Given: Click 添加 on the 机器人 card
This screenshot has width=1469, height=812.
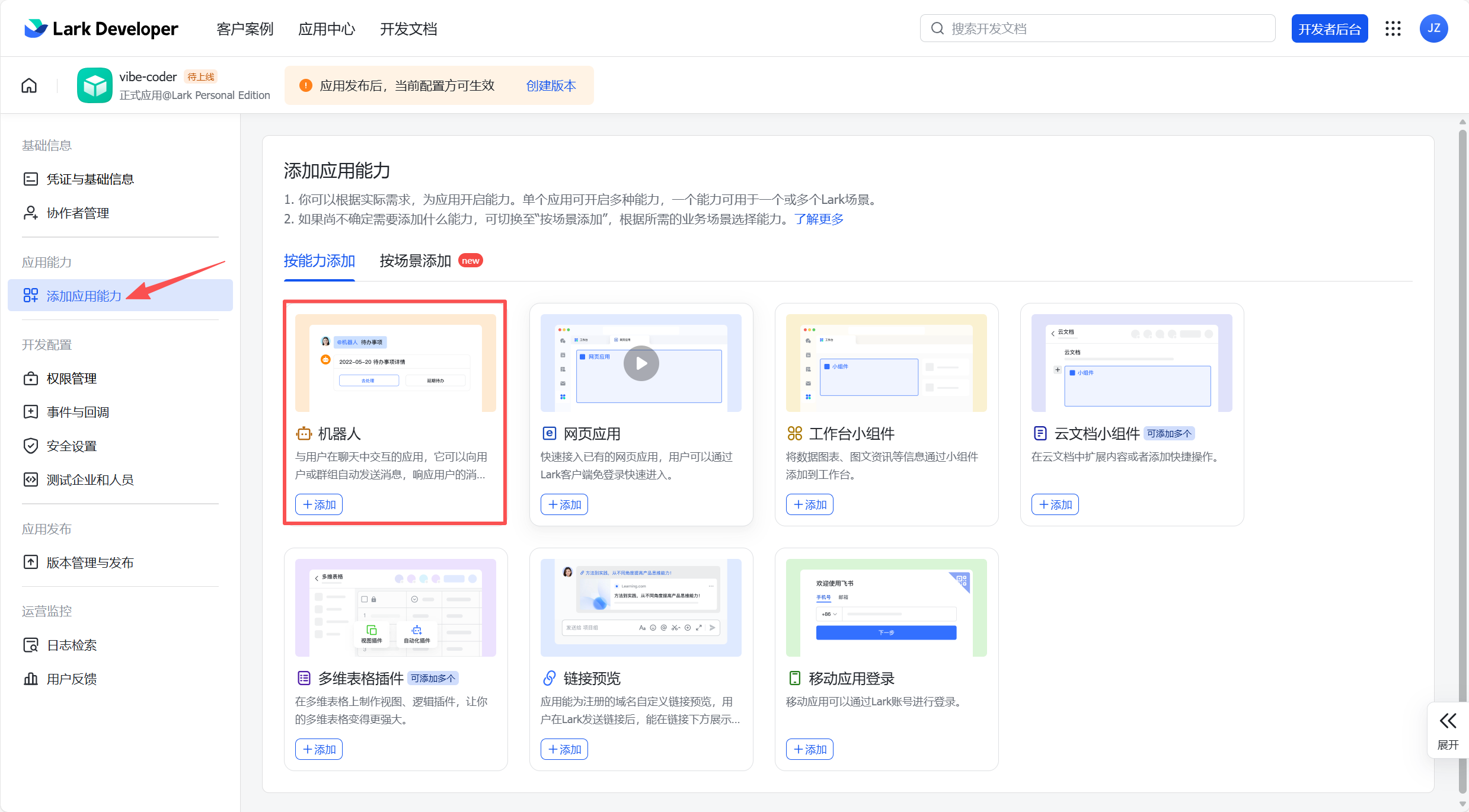Looking at the screenshot, I should [x=318, y=504].
